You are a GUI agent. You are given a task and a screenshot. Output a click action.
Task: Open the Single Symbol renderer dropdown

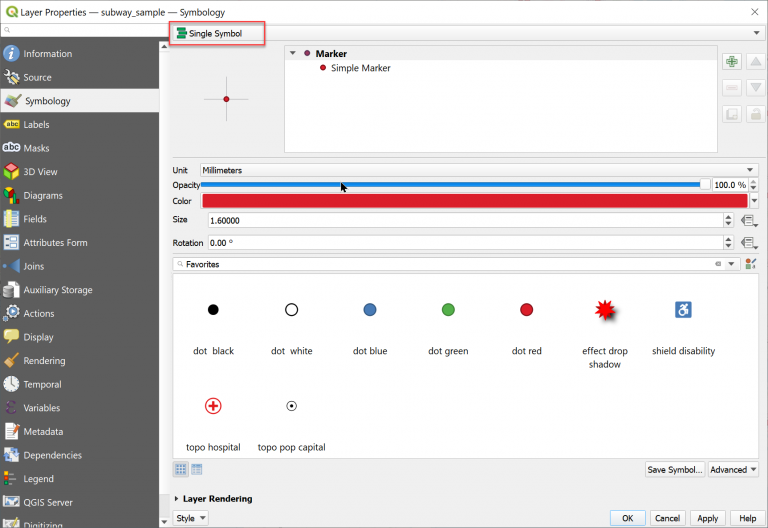(460, 33)
